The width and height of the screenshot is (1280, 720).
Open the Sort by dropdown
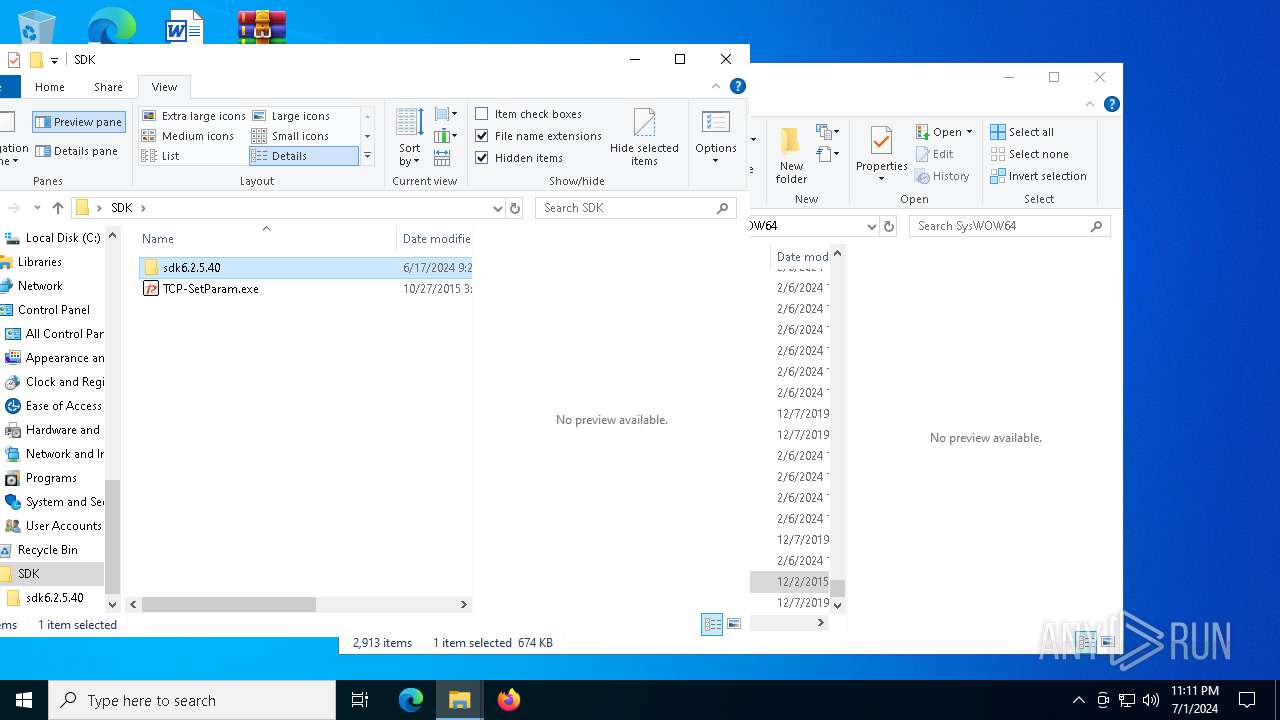410,137
